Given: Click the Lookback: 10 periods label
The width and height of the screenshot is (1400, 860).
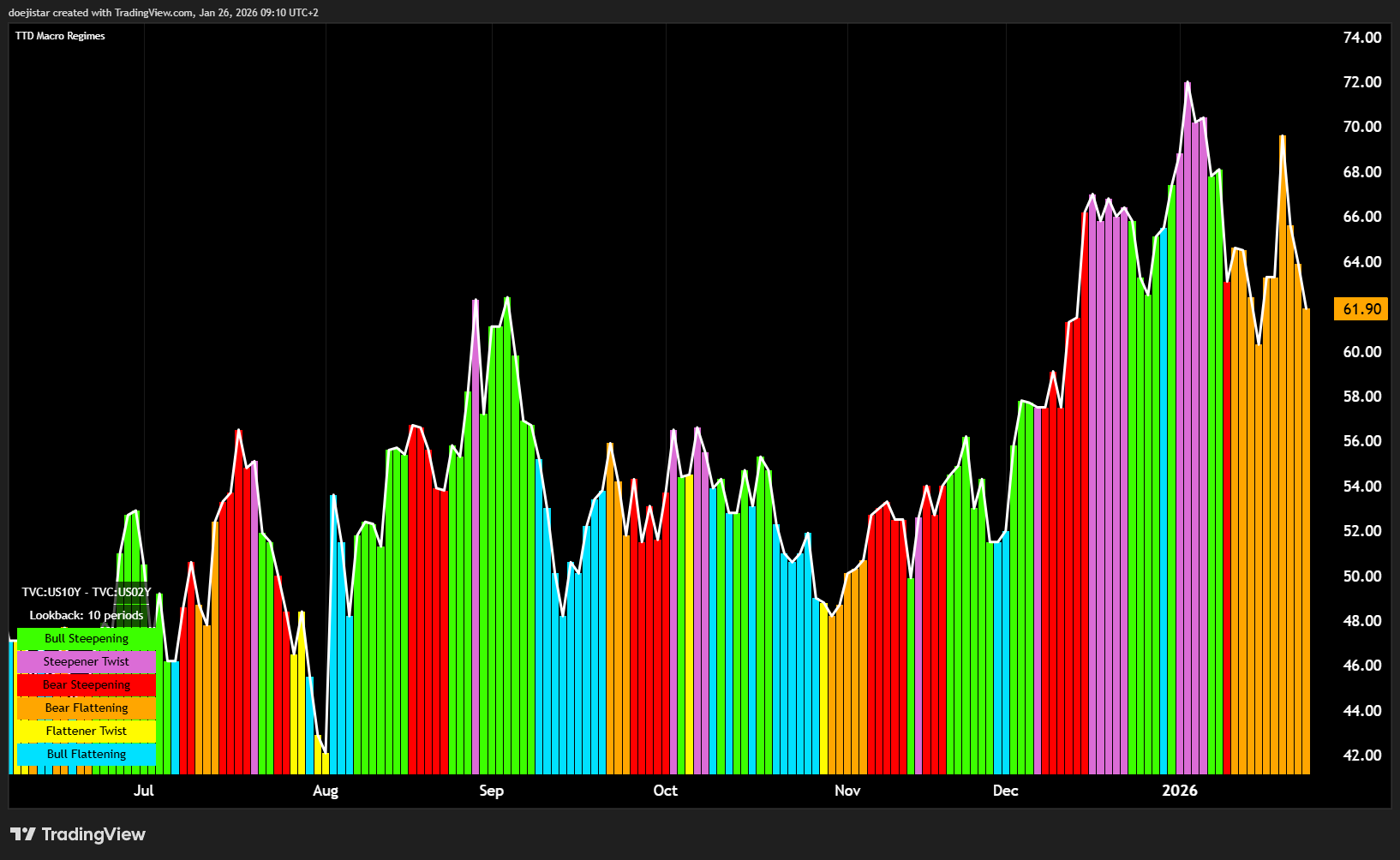Looking at the screenshot, I should [87, 615].
